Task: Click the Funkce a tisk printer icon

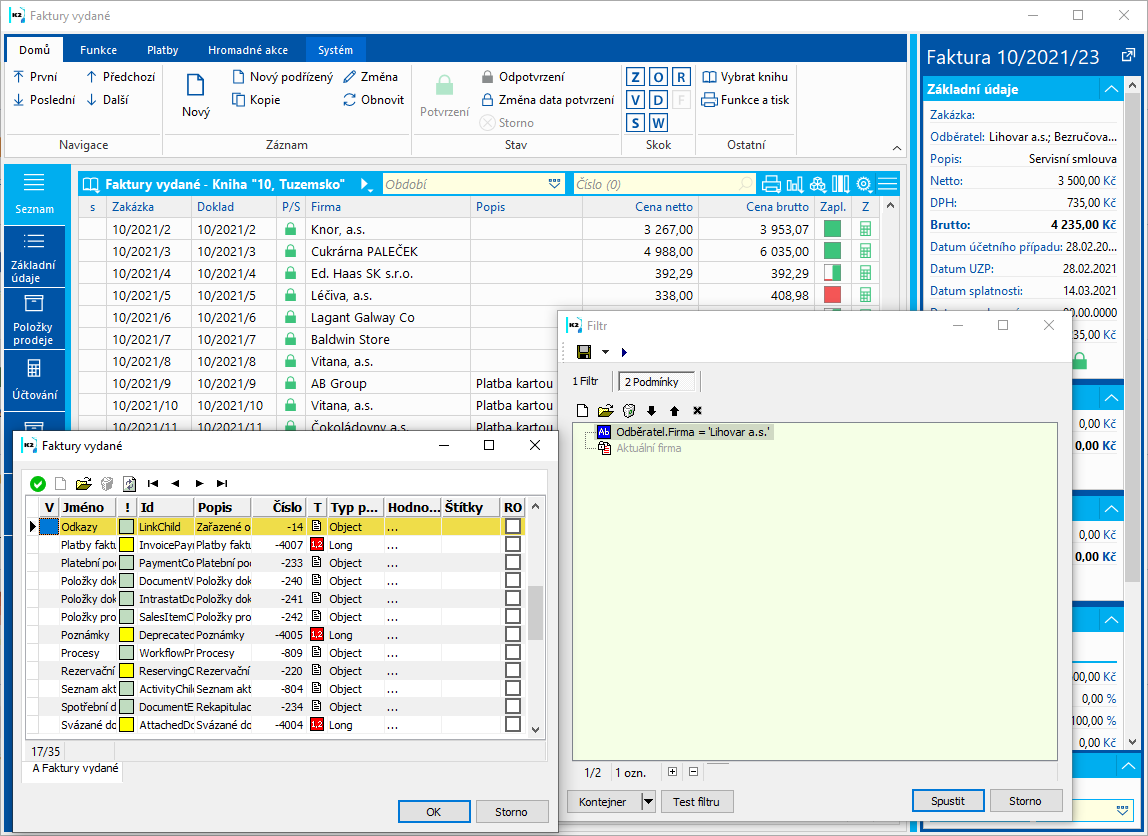Action: coord(709,100)
